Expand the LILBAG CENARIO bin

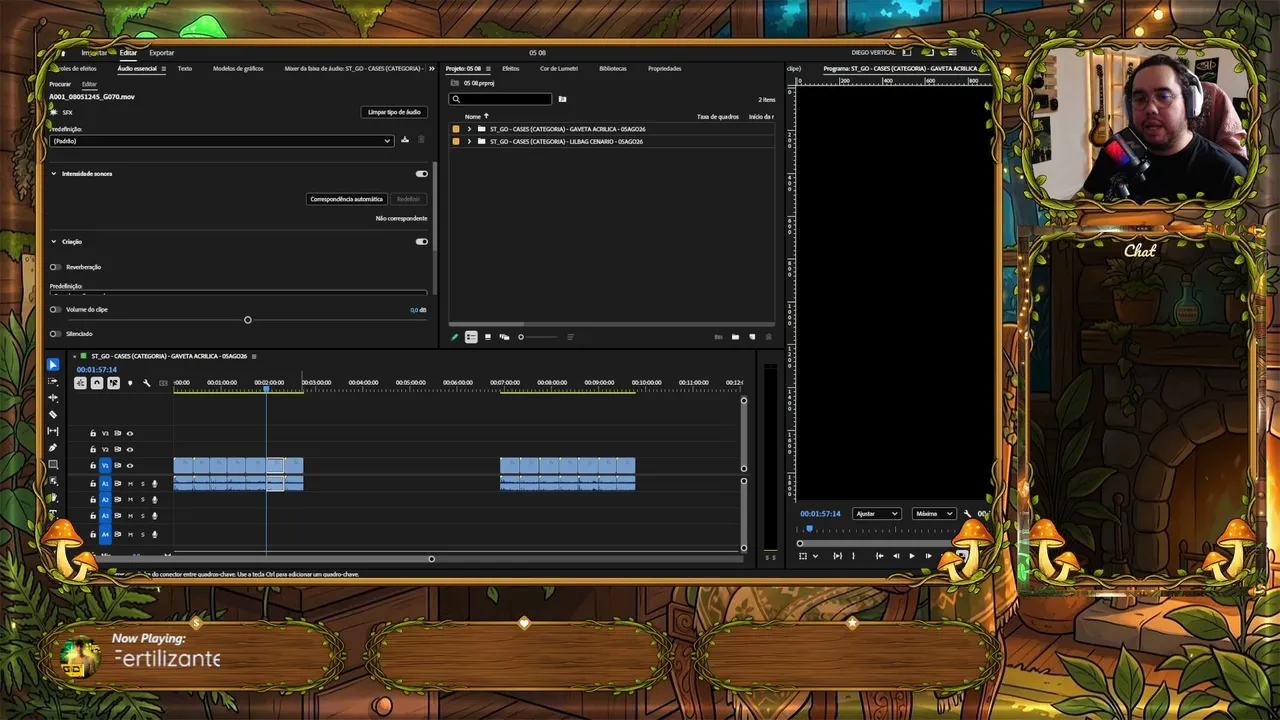coord(469,142)
